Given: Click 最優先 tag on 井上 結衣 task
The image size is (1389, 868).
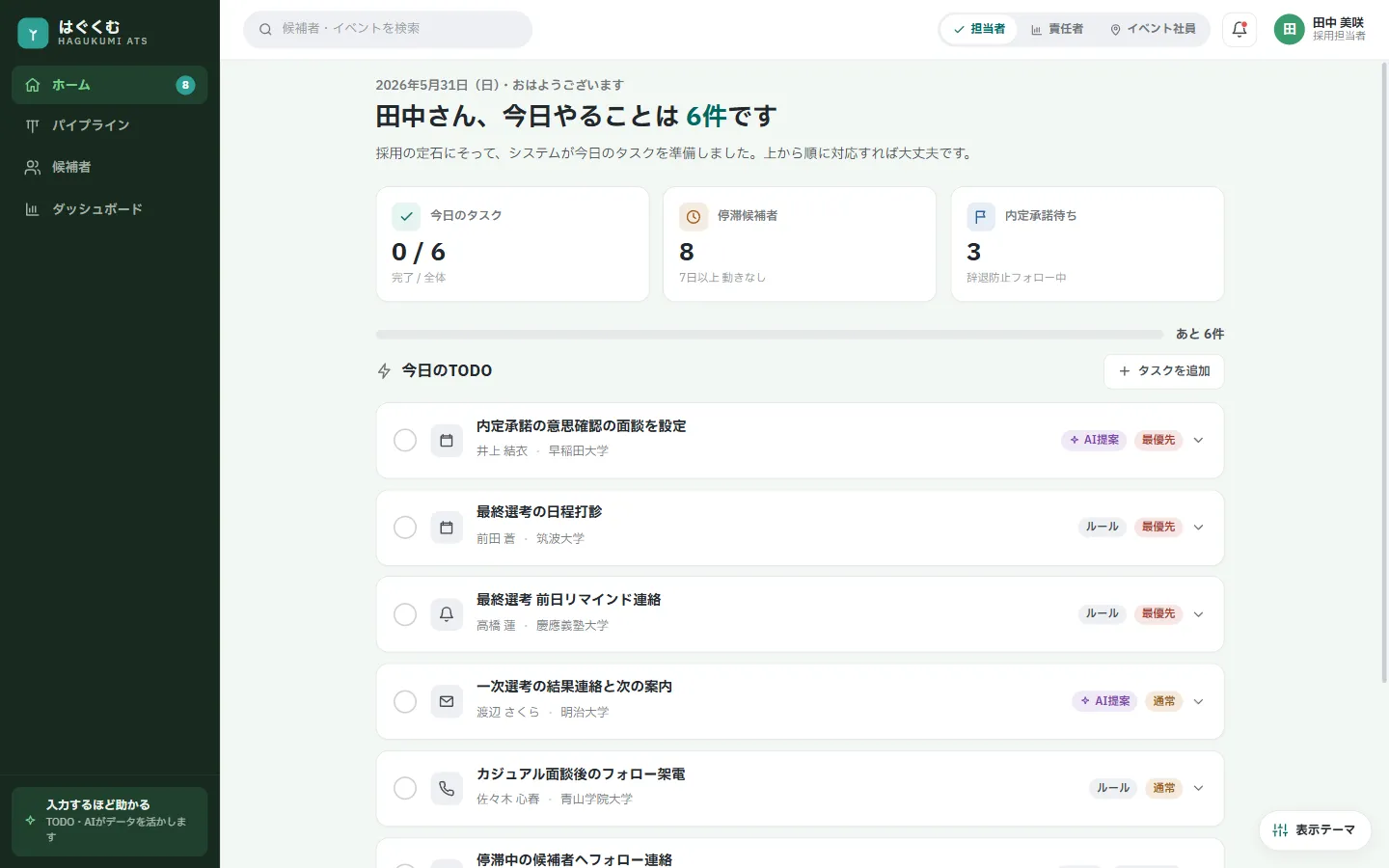Looking at the screenshot, I should [1158, 440].
